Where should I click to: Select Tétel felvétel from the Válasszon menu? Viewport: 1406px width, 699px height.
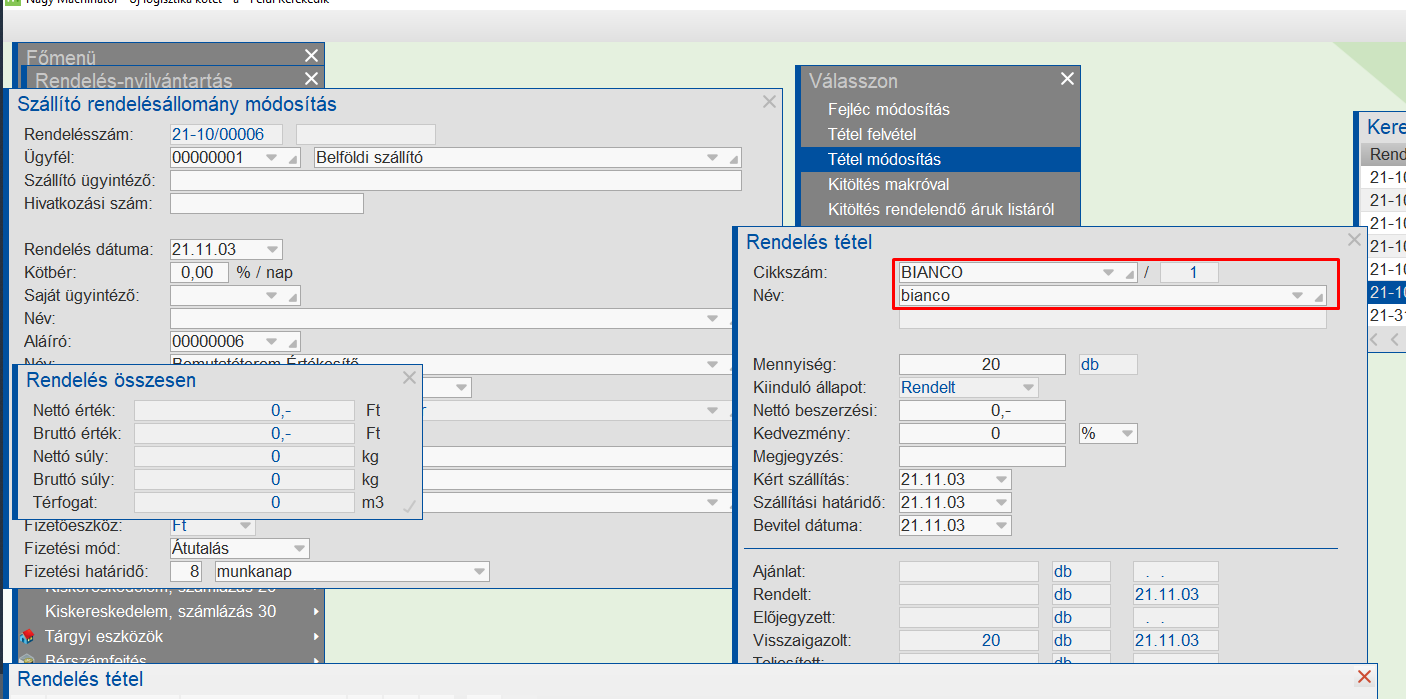click(871, 134)
